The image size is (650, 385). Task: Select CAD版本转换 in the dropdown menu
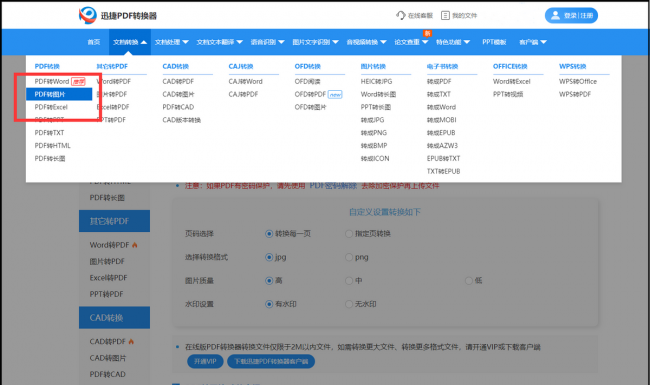point(182,120)
